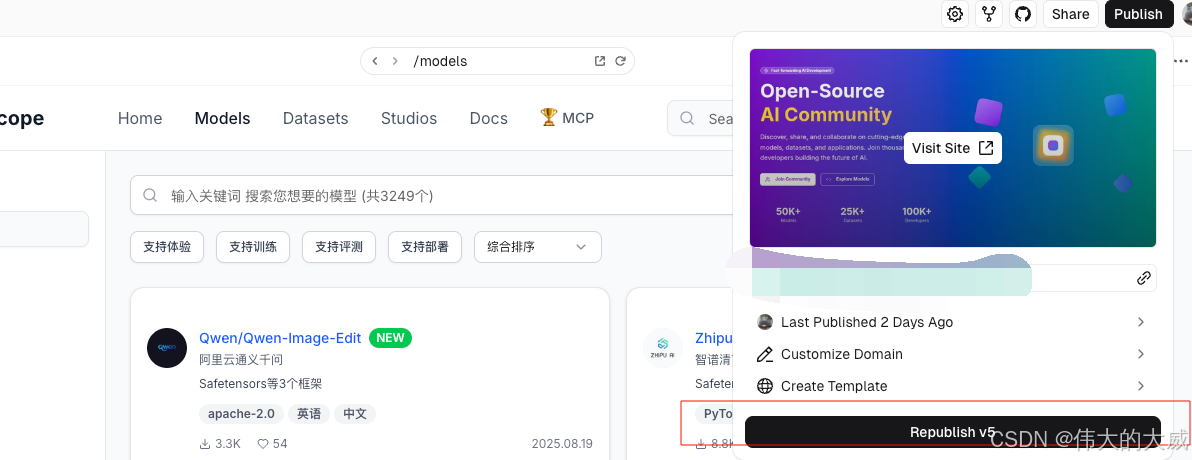Click the 中文 tag
This screenshot has height=460, width=1192.
click(355, 414)
